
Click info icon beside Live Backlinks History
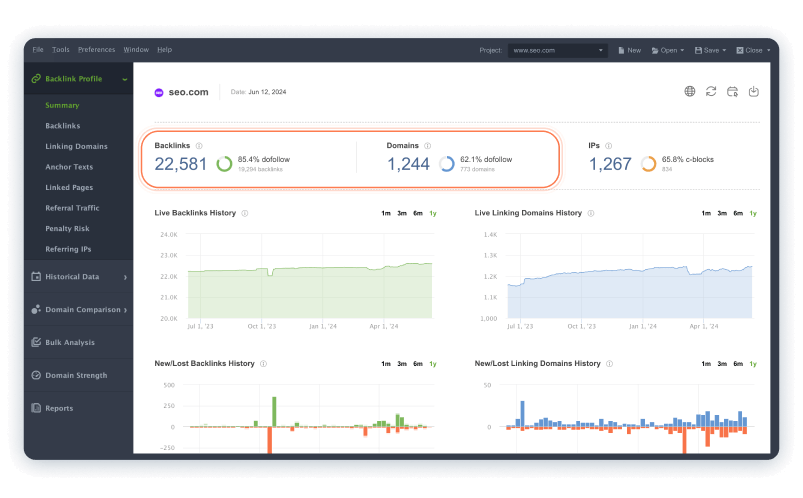pos(245,213)
